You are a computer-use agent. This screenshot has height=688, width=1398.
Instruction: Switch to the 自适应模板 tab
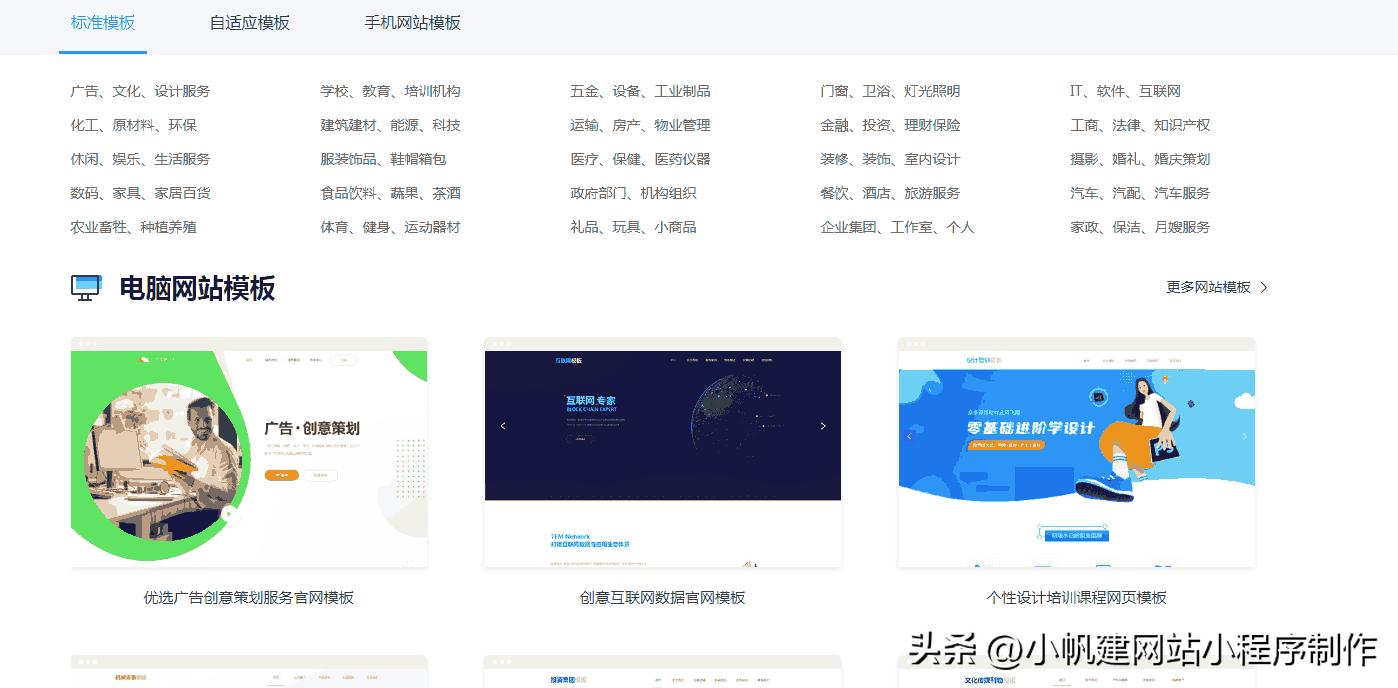[x=248, y=23]
